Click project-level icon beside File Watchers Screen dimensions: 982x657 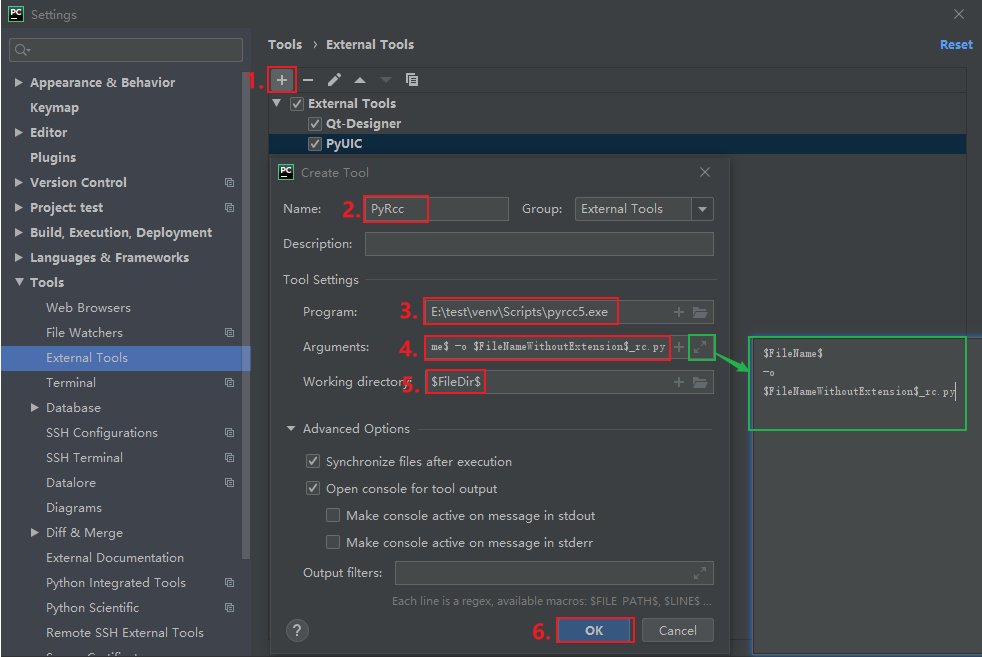coord(229,333)
